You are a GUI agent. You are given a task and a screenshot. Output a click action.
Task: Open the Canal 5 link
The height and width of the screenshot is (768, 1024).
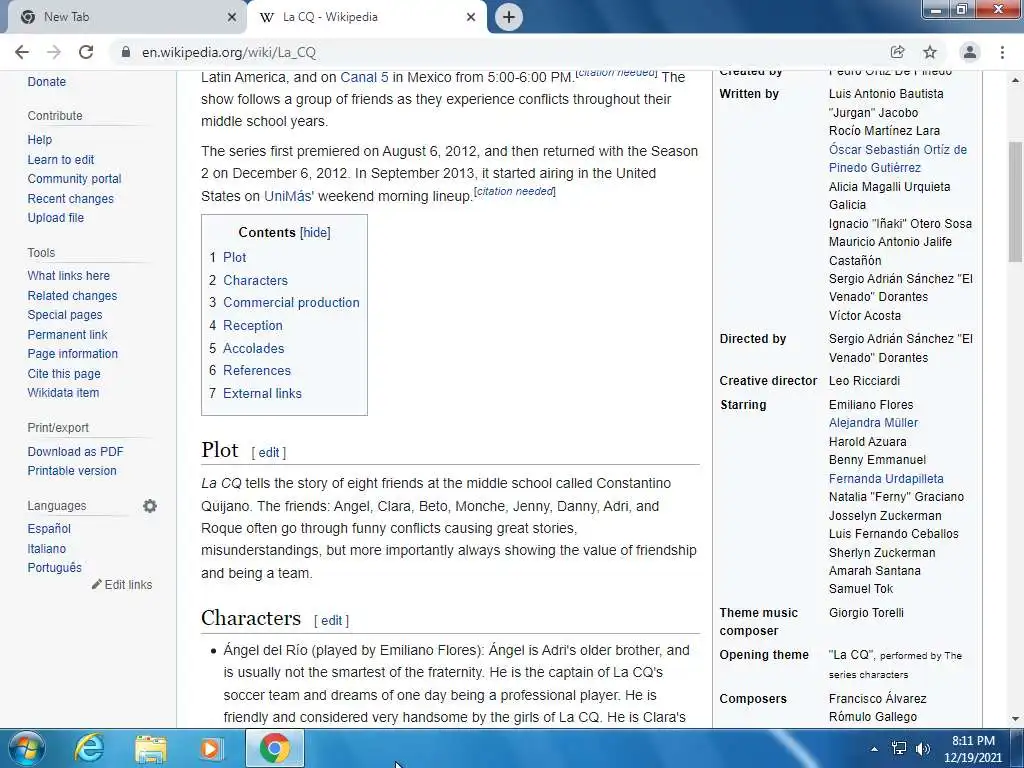click(x=364, y=77)
